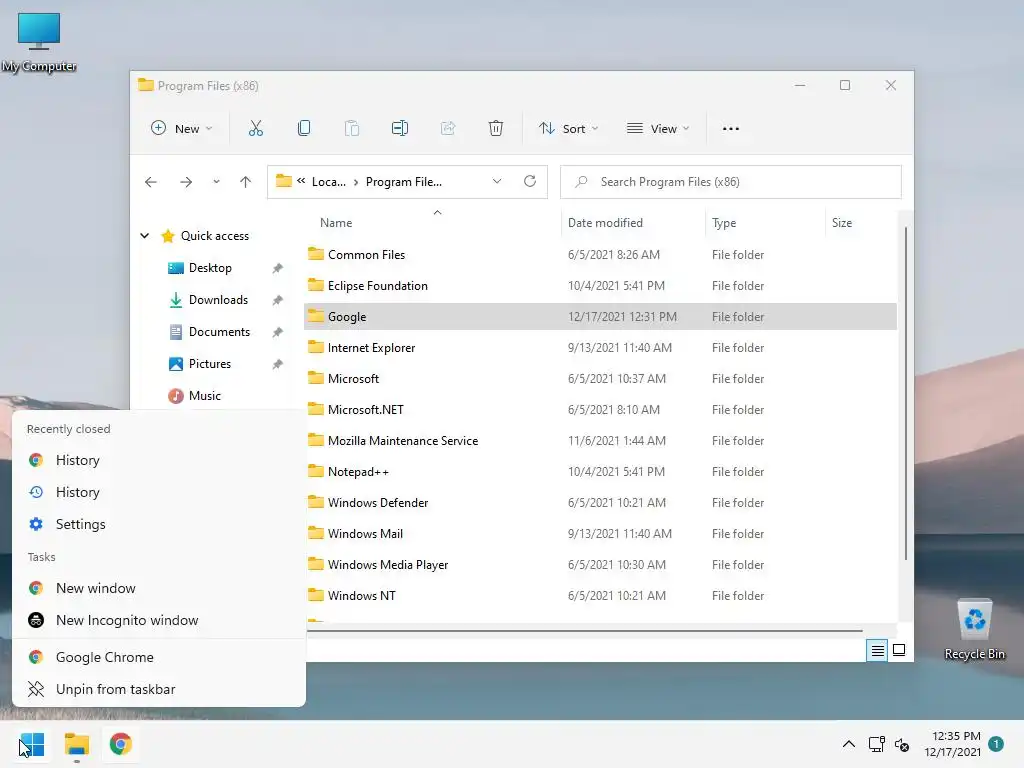
Task: Open second History entry with clock icon
Action: [x=159, y=492]
